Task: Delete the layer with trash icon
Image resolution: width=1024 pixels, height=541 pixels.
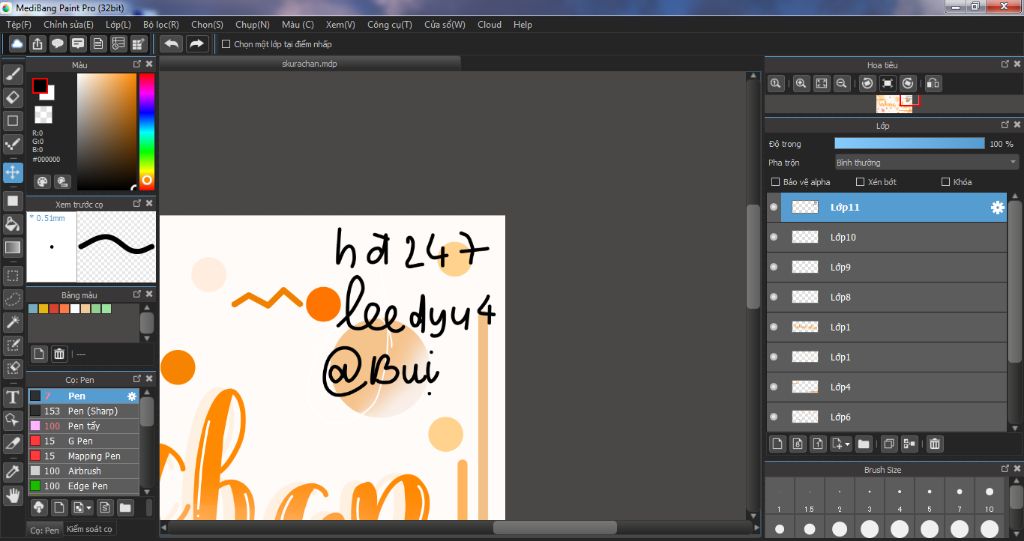Action: coord(935,444)
